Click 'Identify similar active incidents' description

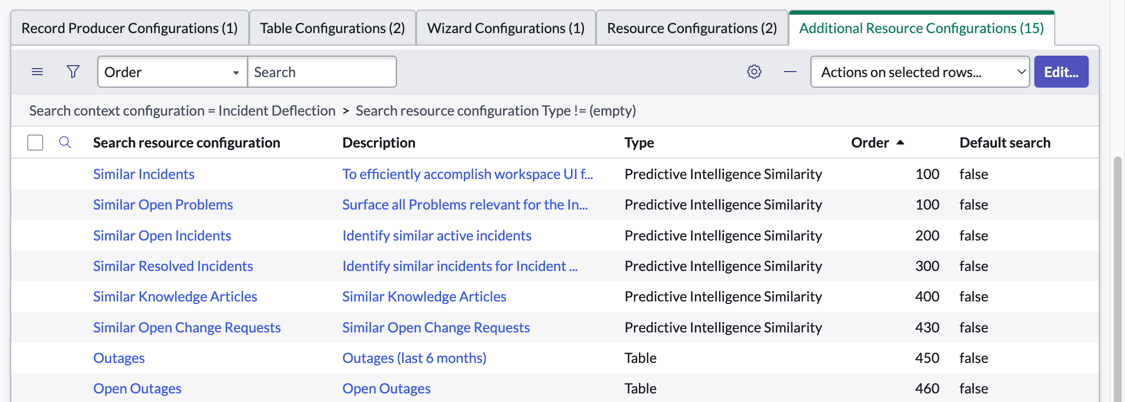(437, 235)
